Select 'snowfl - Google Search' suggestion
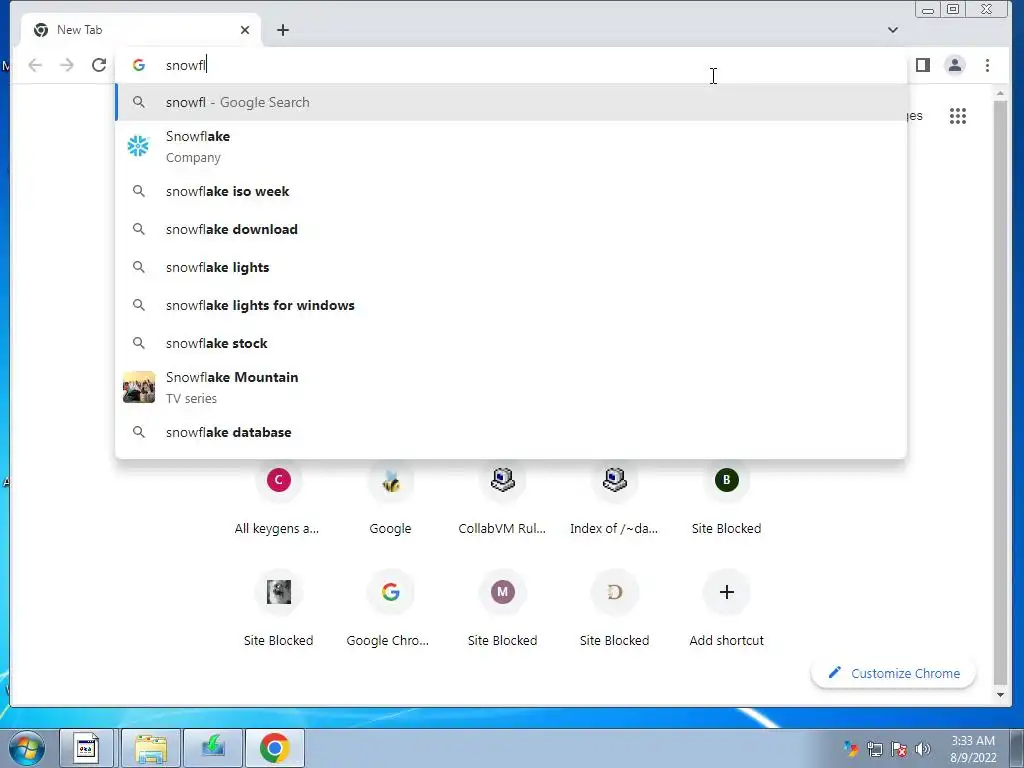The width and height of the screenshot is (1024, 768). click(x=511, y=103)
